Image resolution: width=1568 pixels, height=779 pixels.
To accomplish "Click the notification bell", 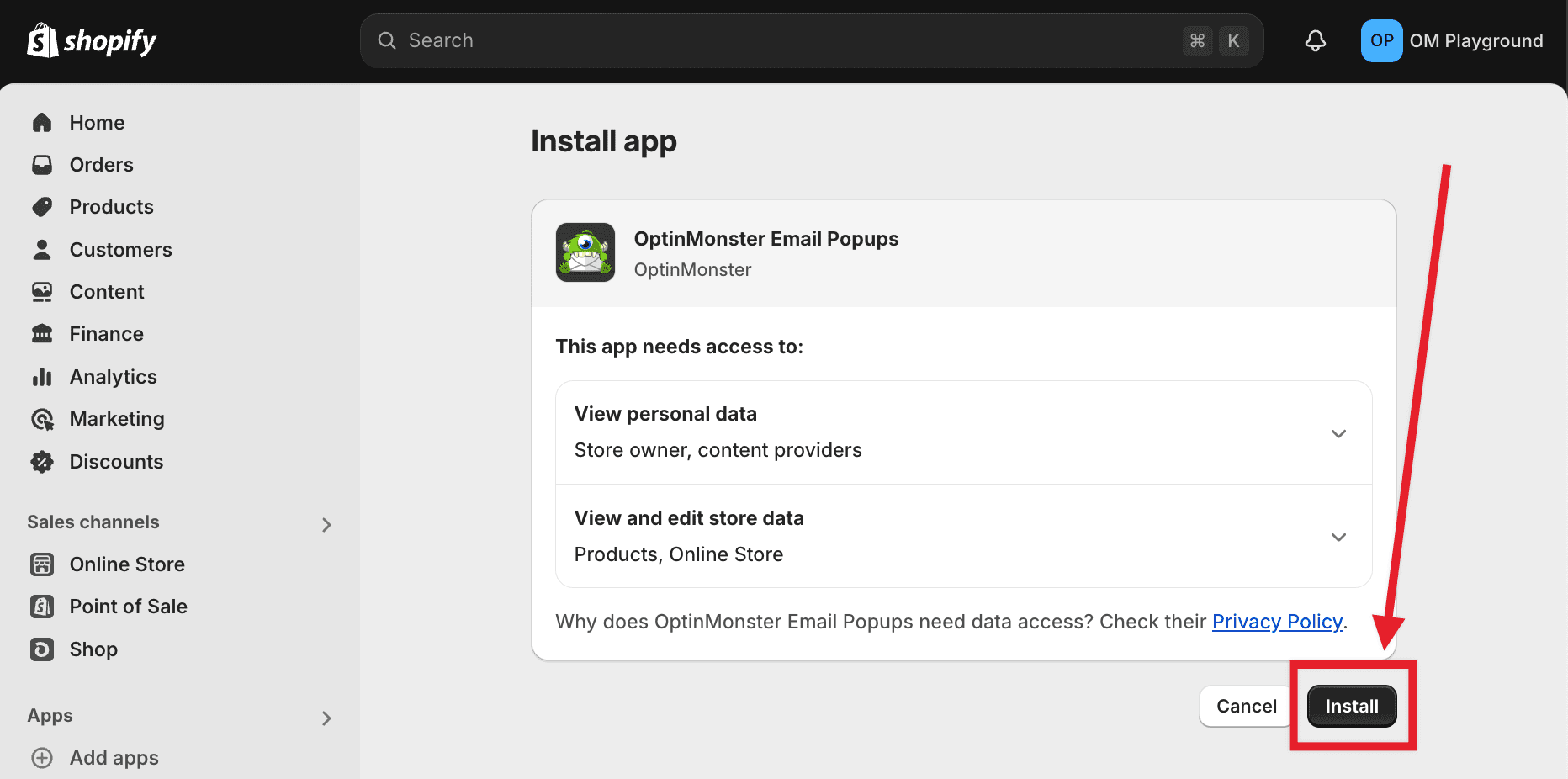I will [x=1315, y=40].
